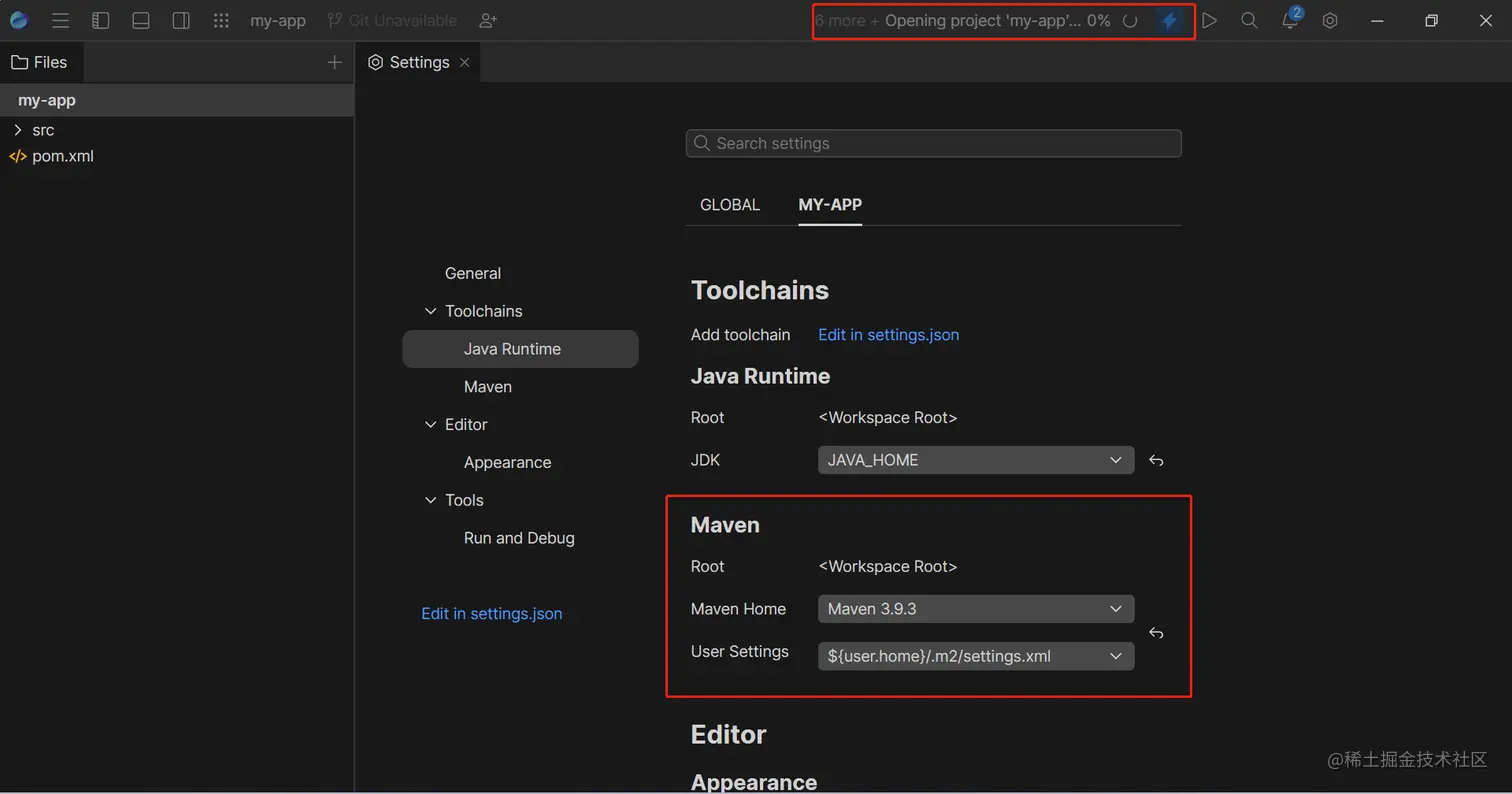Click the Git Unavailable branch indicator
Viewport: 1512px width, 794px height.
pyautogui.click(x=392, y=20)
